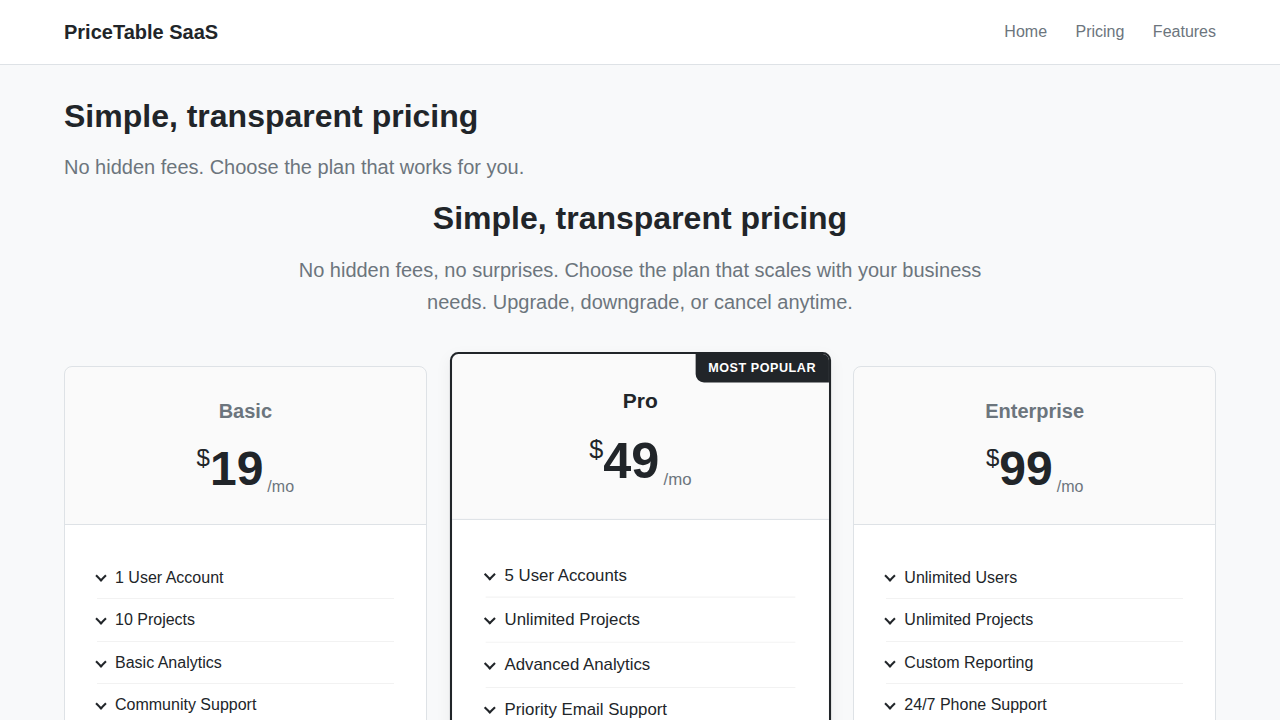This screenshot has width=1280, height=720.
Task: Click the chevron next to Basic Analytics
Action: pos(101,663)
